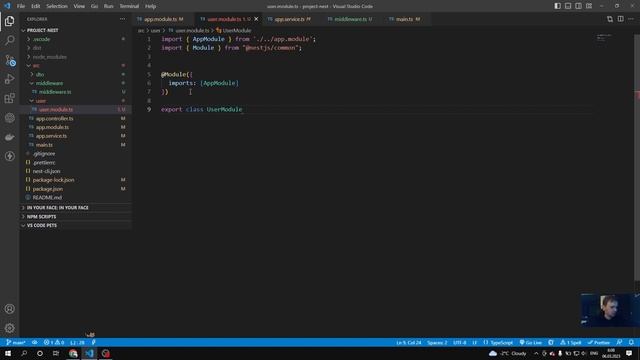Open the Explorer view in activity bar

[x=9, y=21]
